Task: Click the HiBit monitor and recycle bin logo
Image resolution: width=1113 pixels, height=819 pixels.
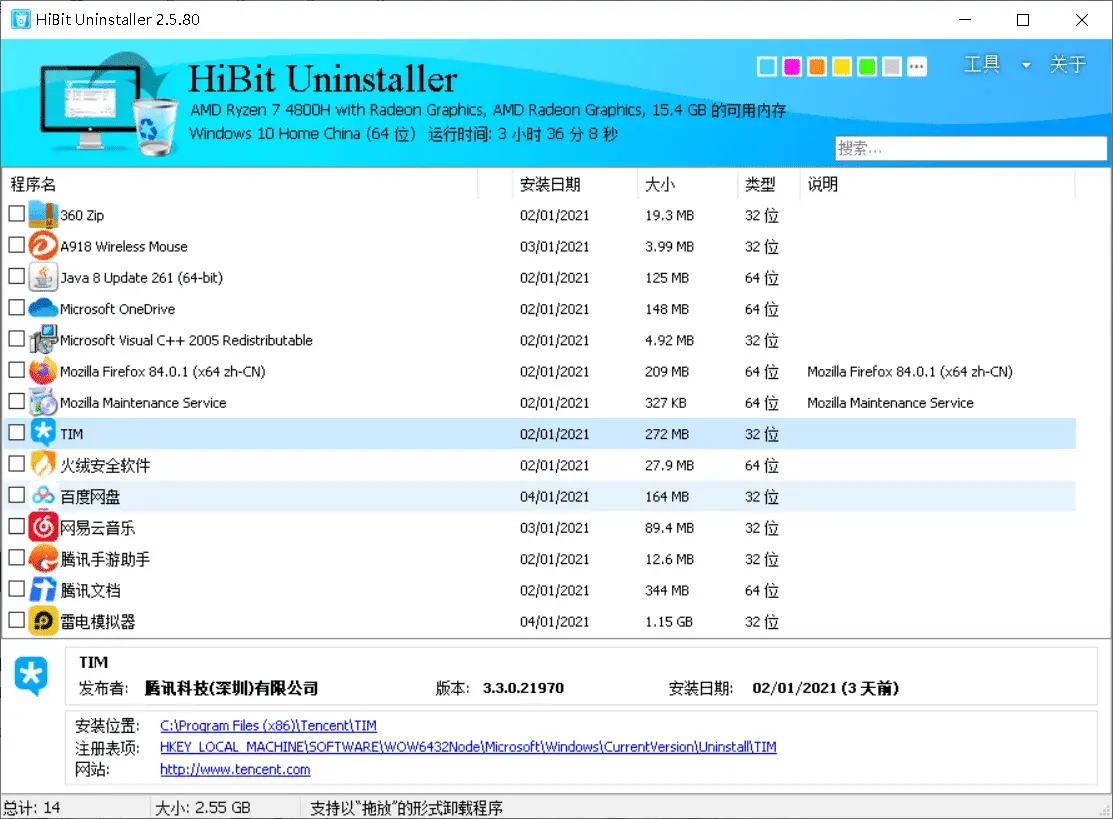Action: tap(108, 104)
